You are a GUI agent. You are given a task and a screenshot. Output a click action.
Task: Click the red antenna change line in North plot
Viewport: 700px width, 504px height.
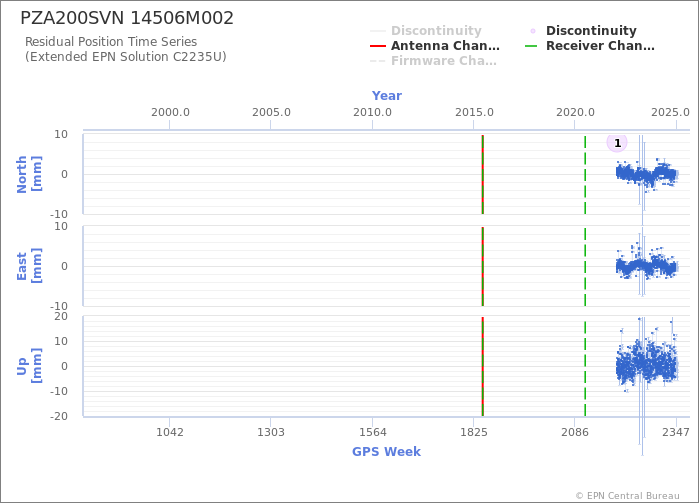(482, 175)
